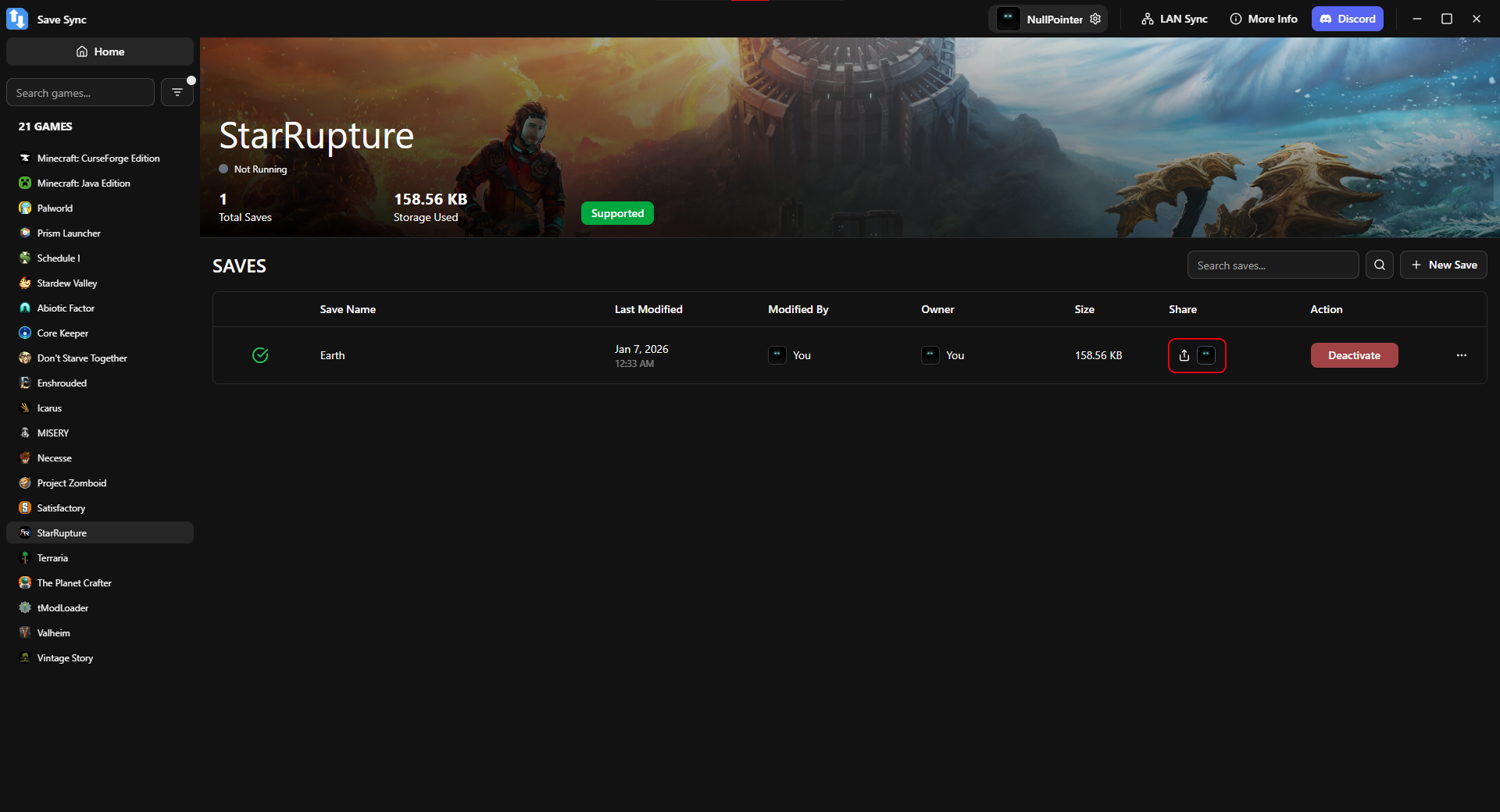This screenshot has height=812, width=1500.
Task: Click the Modified By column header
Action: (798, 309)
